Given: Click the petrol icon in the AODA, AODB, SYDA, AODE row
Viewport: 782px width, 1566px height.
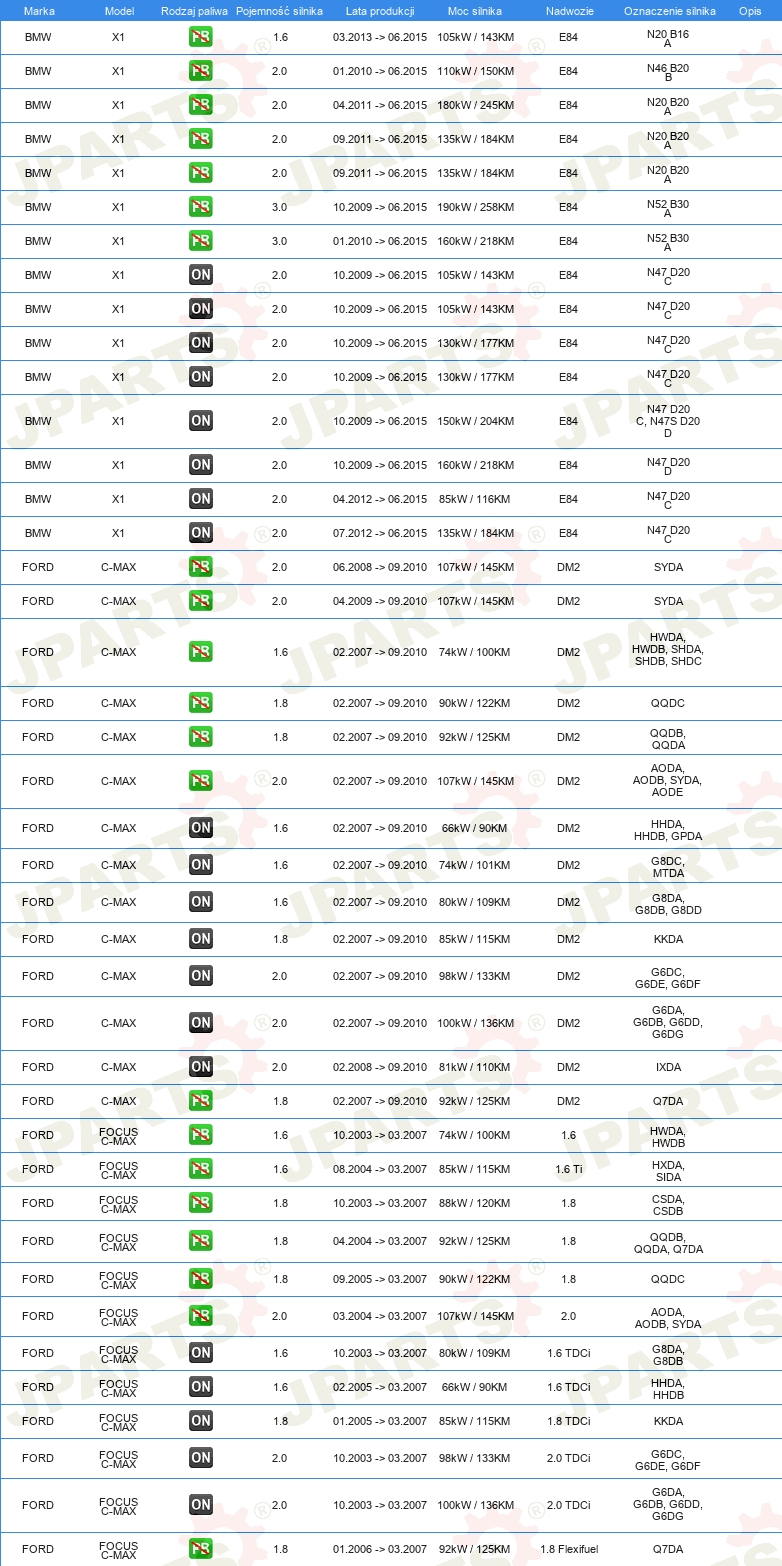Looking at the screenshot, I should [201, 781].
